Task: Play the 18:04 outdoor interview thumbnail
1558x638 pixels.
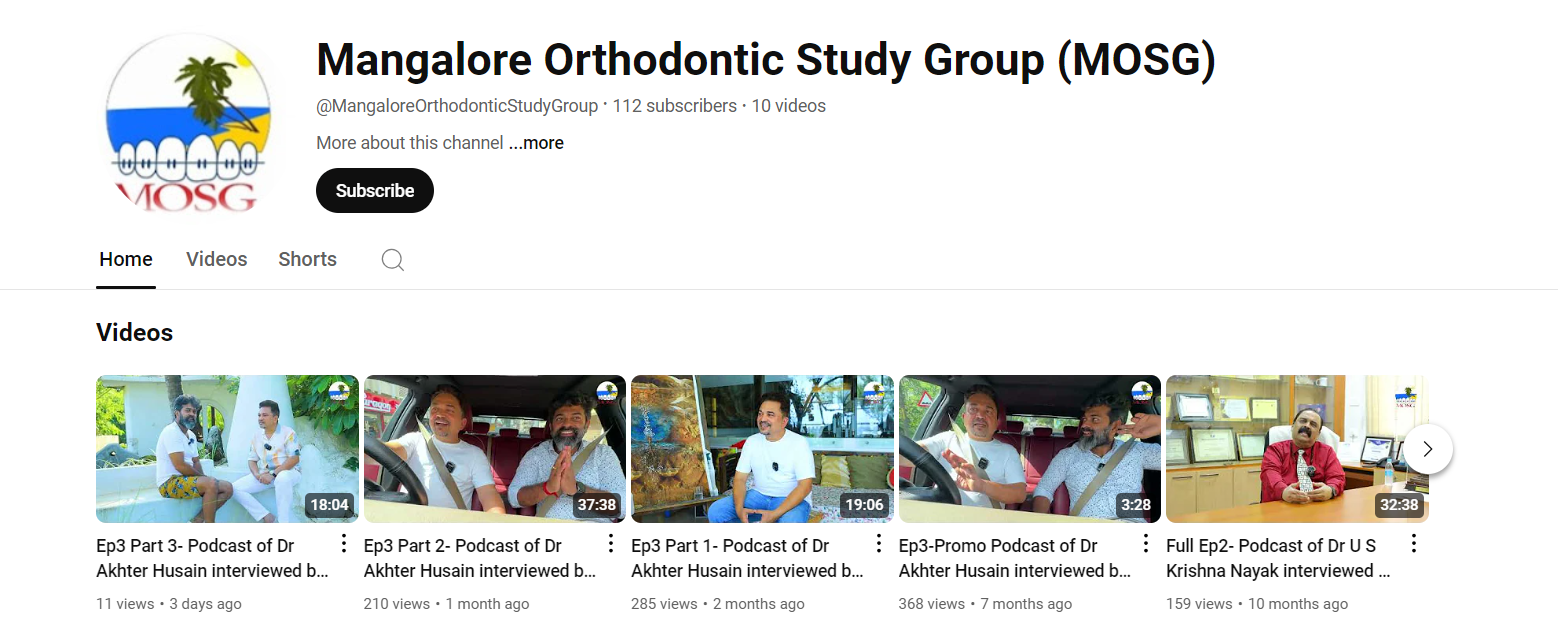Action: coord(227,449)
